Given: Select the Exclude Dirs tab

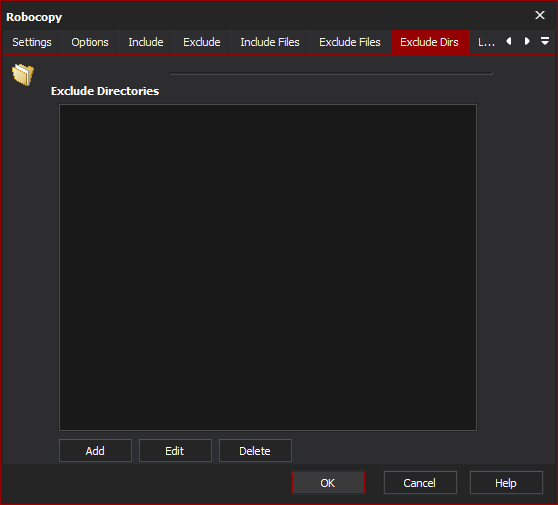Looking at the screenshot, I should 430,42.
